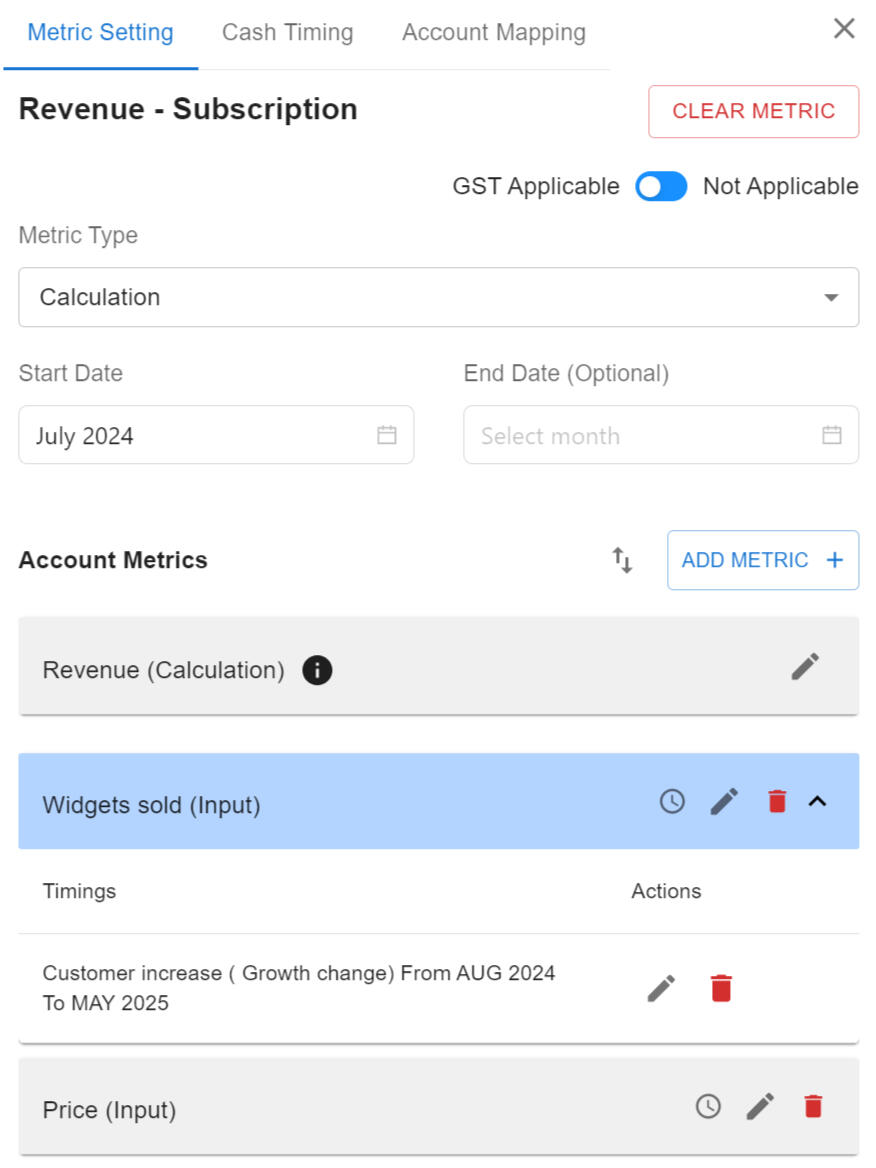Open the Metric Type dropdown
This screenshot has height=1168, width=876.
[438, 297]
